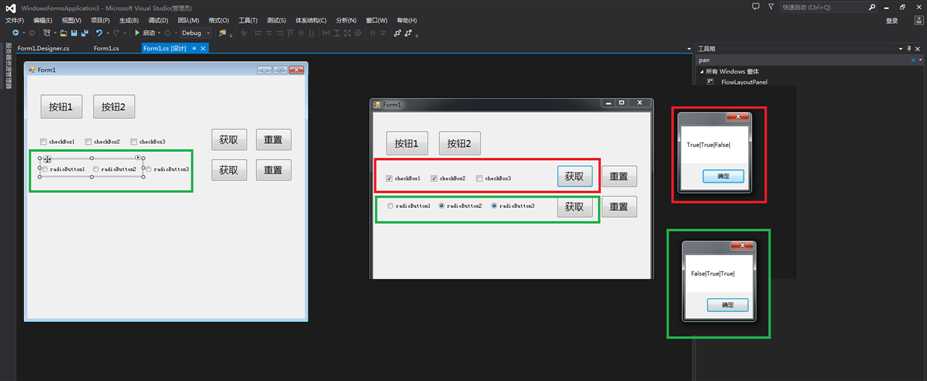Viewport: 927px width, 381px height.
Task: Click the Save All toolbar icon
Action: [x=85, y=33]
